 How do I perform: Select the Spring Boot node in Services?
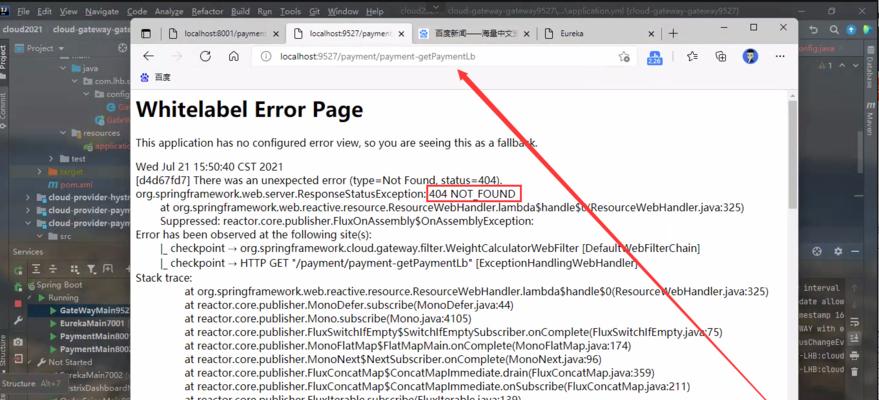(54, 285)
